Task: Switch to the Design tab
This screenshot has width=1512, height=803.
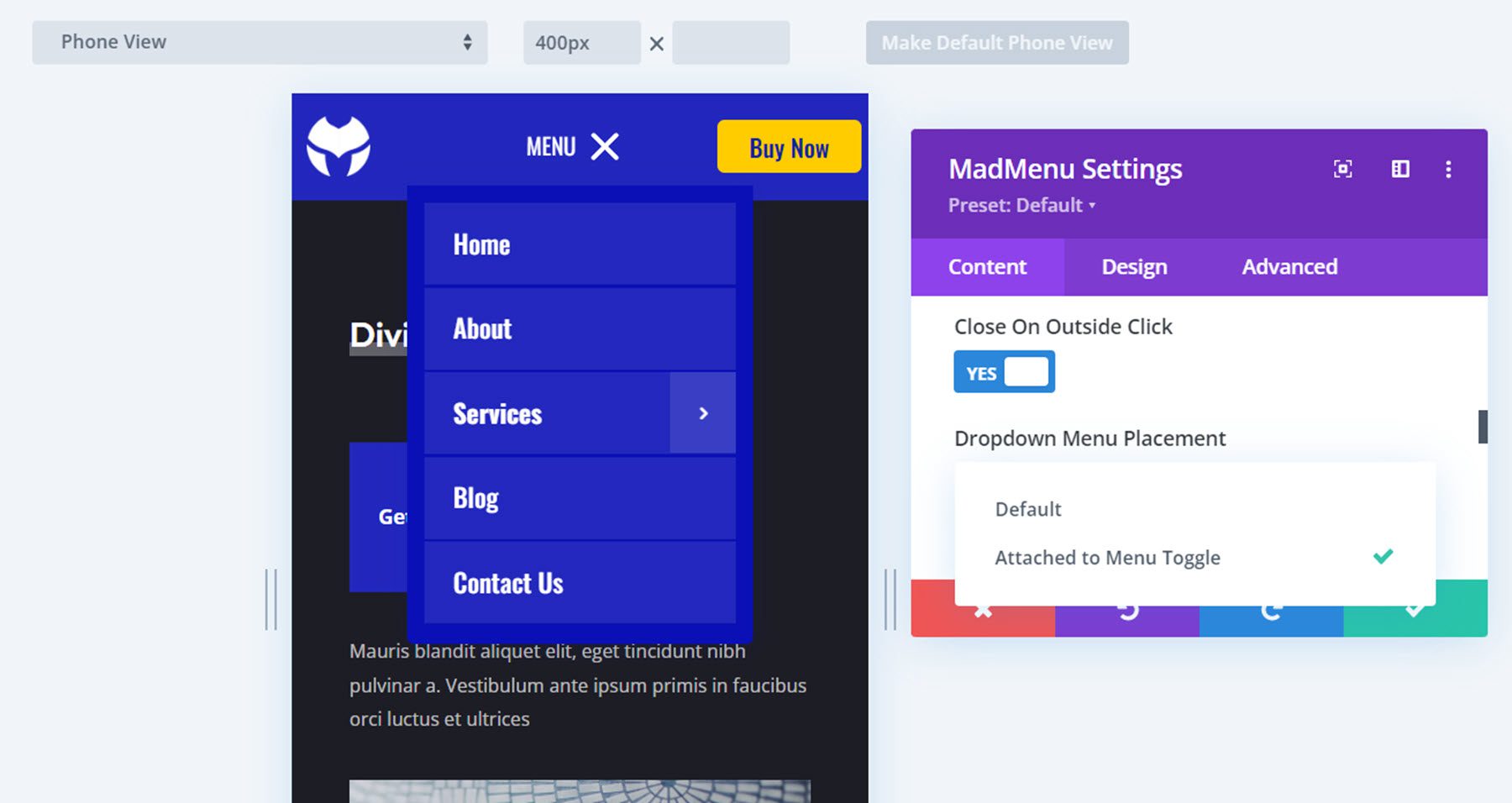Action: coord(1132,266)
